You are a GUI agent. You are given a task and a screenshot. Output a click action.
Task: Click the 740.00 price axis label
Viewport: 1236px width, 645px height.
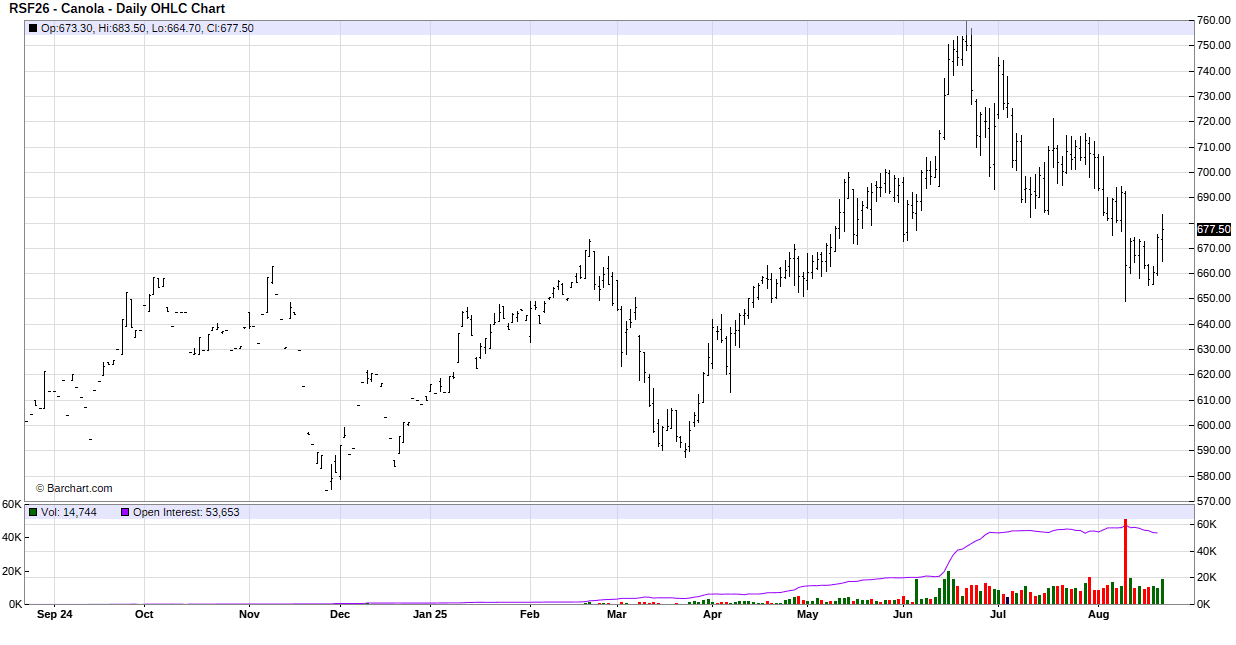coord(1213,71)
